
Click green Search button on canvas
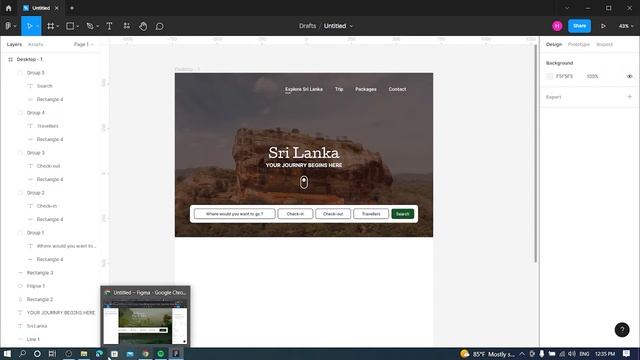click(x=402, y=213)
